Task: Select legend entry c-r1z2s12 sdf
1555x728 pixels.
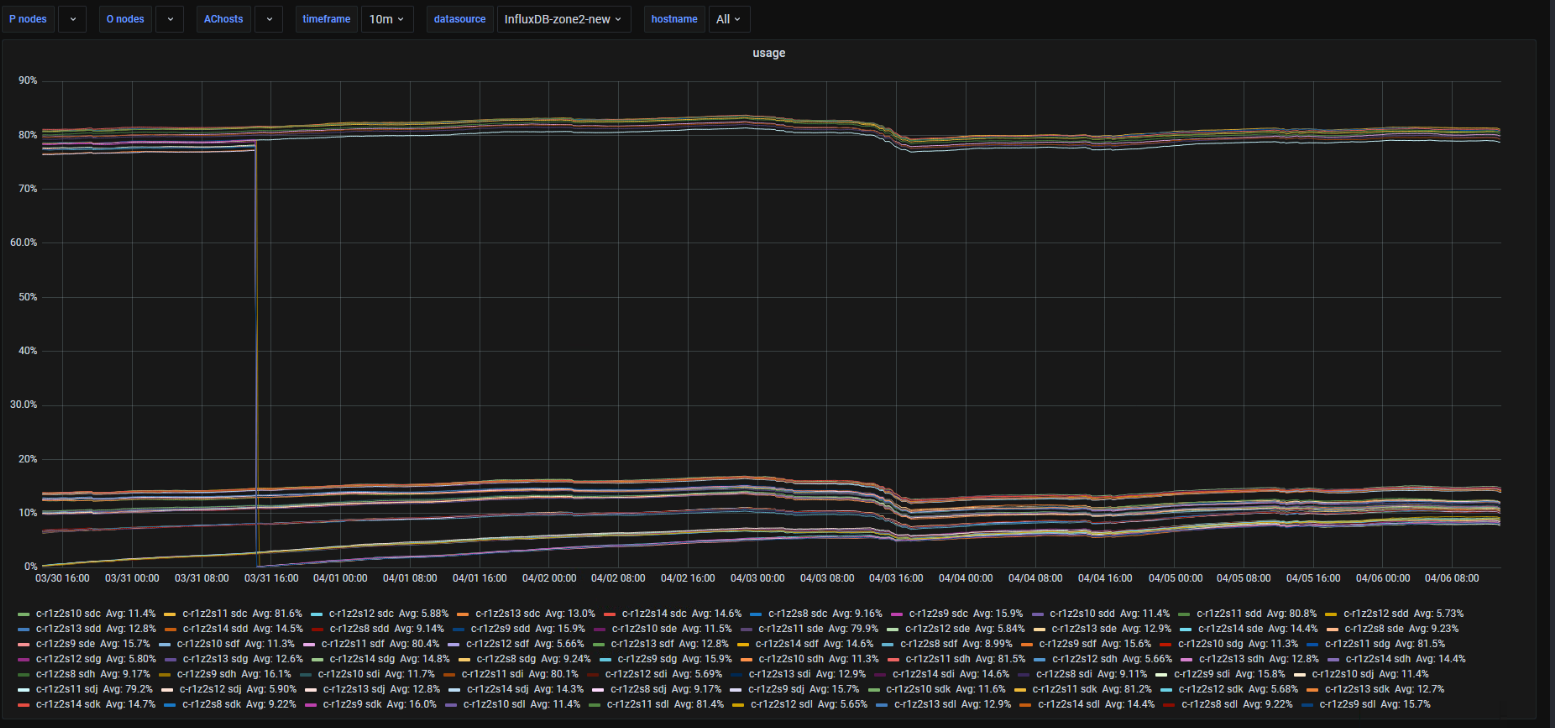Action: tap(495, 643)
